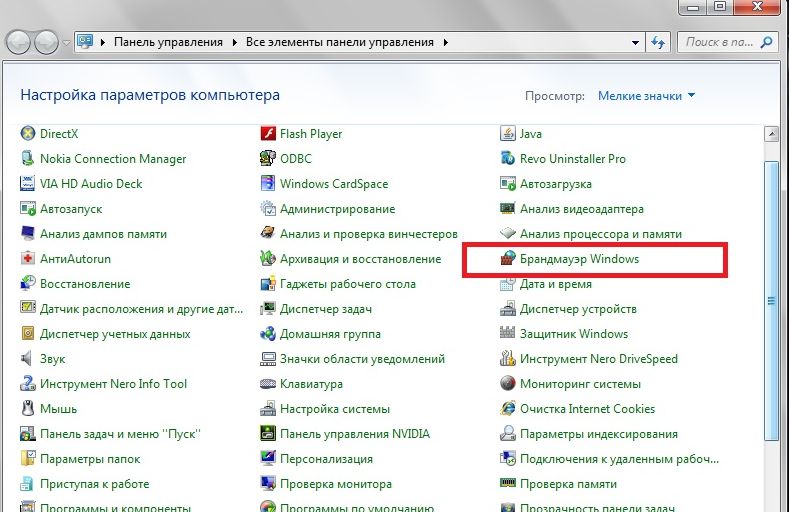The width and height of the screenshot is (789, 512).
Task: Open Параметры индексирования link
Action: pyautogui.click(x=599, y=434)
